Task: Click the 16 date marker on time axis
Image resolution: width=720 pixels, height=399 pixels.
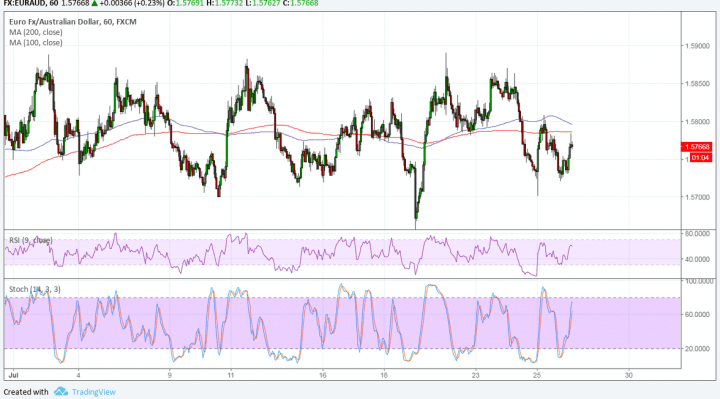Action: click(323, 375)
